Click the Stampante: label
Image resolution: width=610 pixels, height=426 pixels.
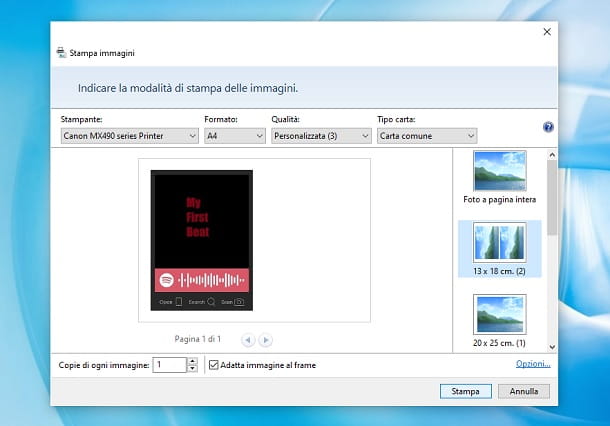click(x=81, y=119)
